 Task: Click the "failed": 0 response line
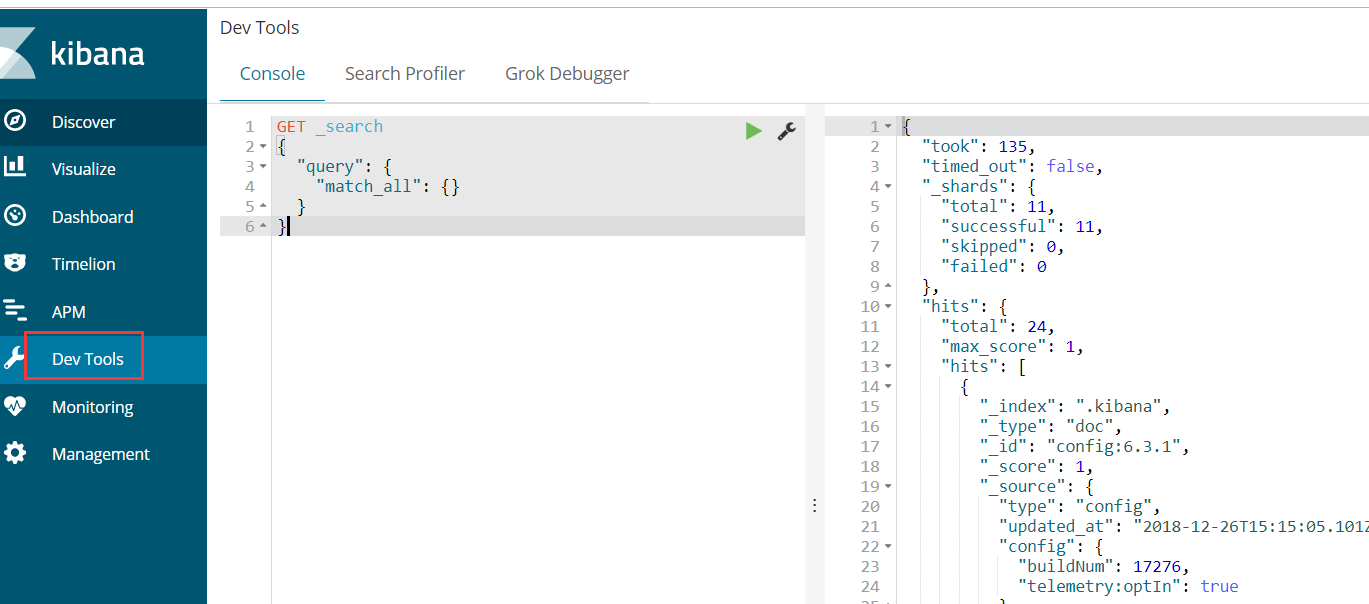[993, 267]
